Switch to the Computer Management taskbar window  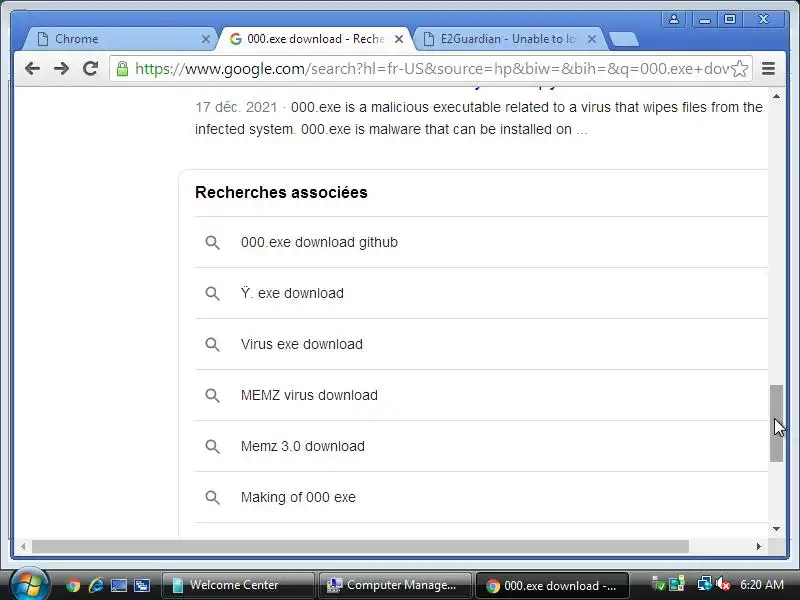coord(394,585)
